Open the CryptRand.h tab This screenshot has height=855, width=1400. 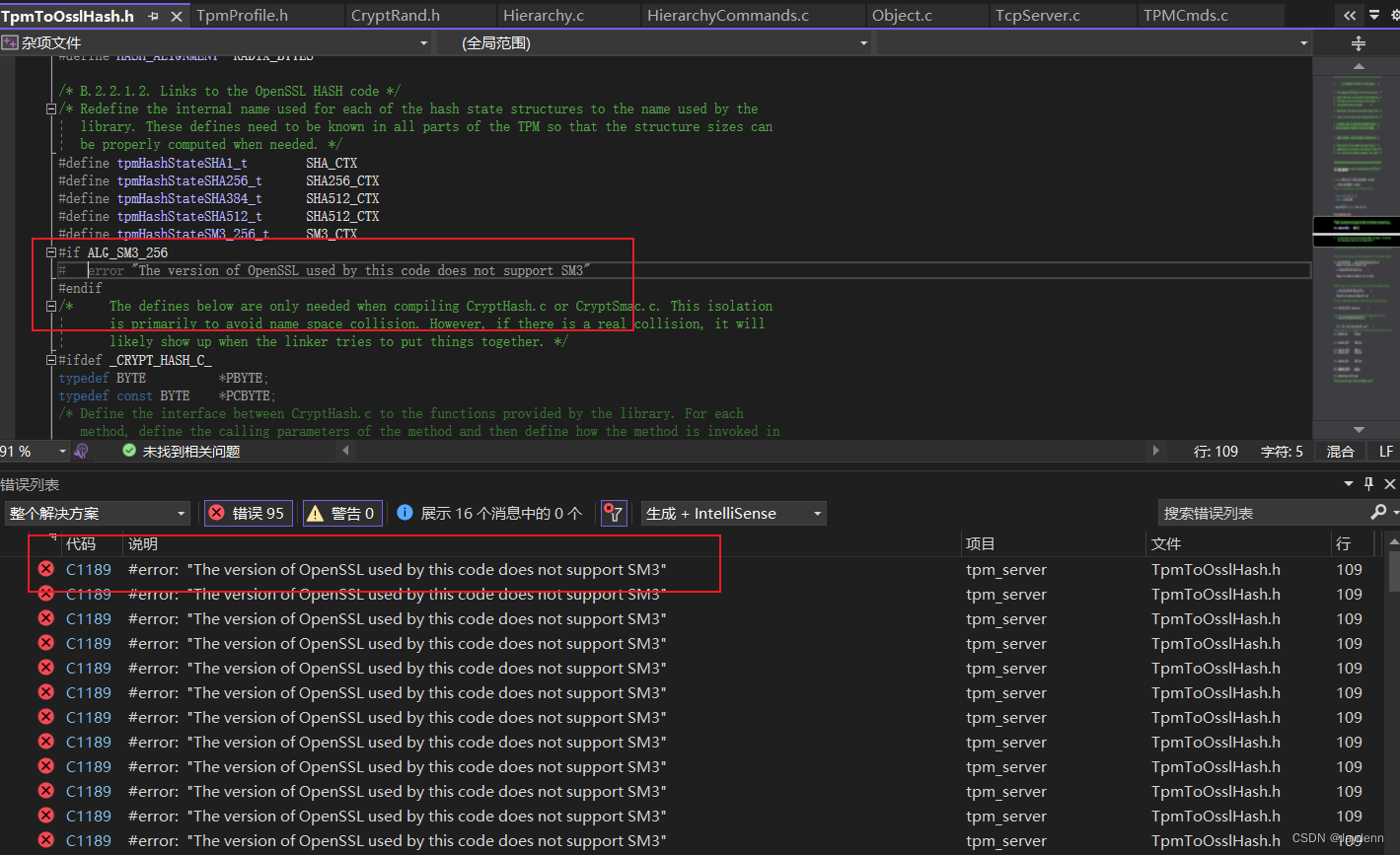pos(396,15)
